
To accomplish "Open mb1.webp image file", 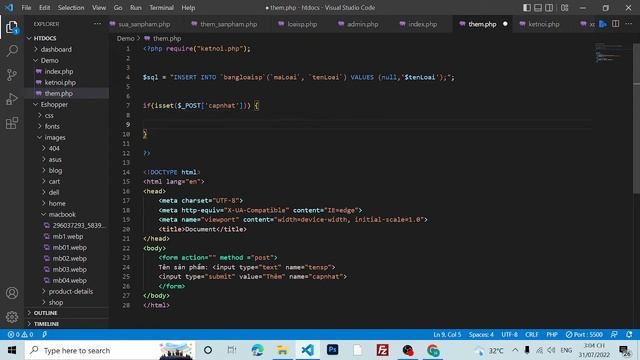I will point(68,236).
